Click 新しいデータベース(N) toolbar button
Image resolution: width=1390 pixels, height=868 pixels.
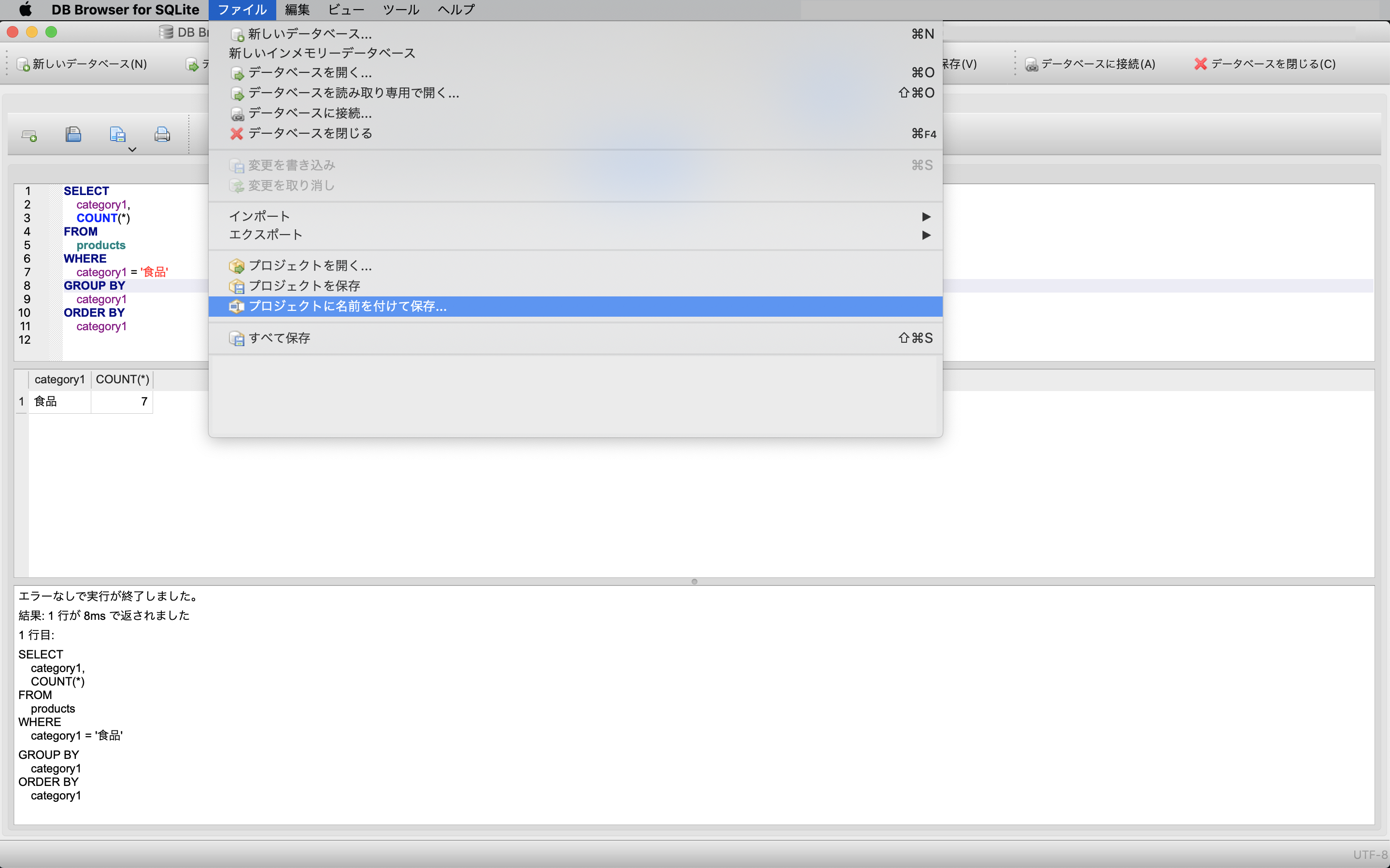(82, 64)
